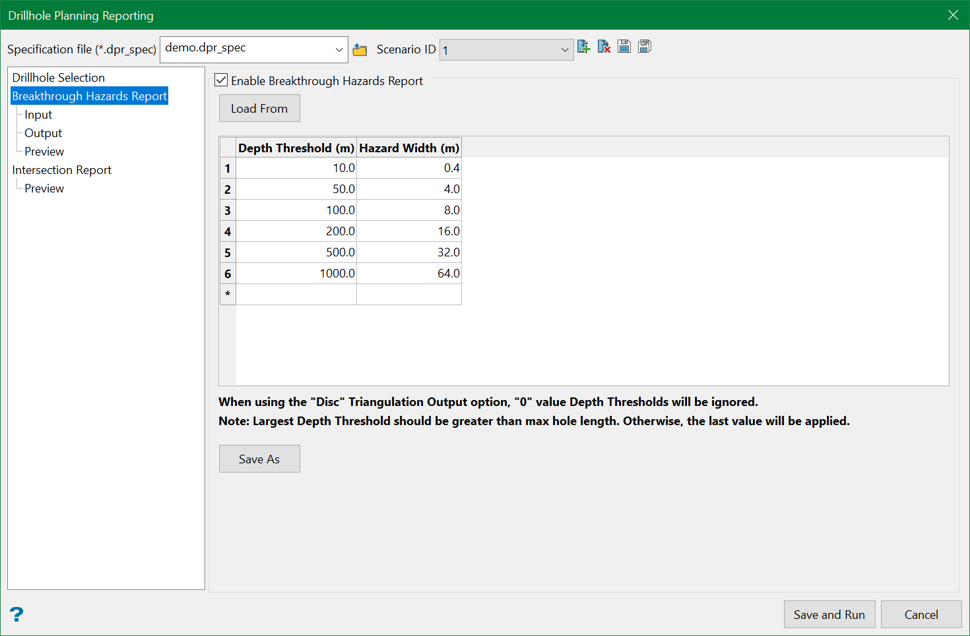Expand the Scenario ID dropdown
The image size is (970, 636).
point(564,49)
